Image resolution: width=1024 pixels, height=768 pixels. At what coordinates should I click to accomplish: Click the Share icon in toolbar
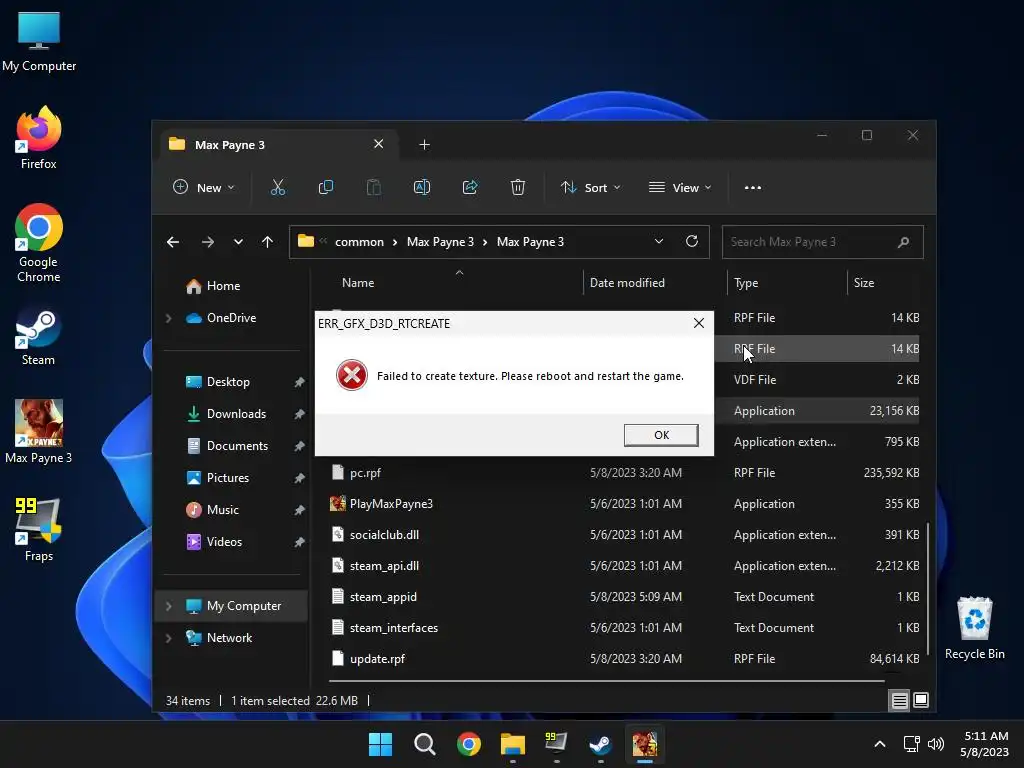(470, 187)
